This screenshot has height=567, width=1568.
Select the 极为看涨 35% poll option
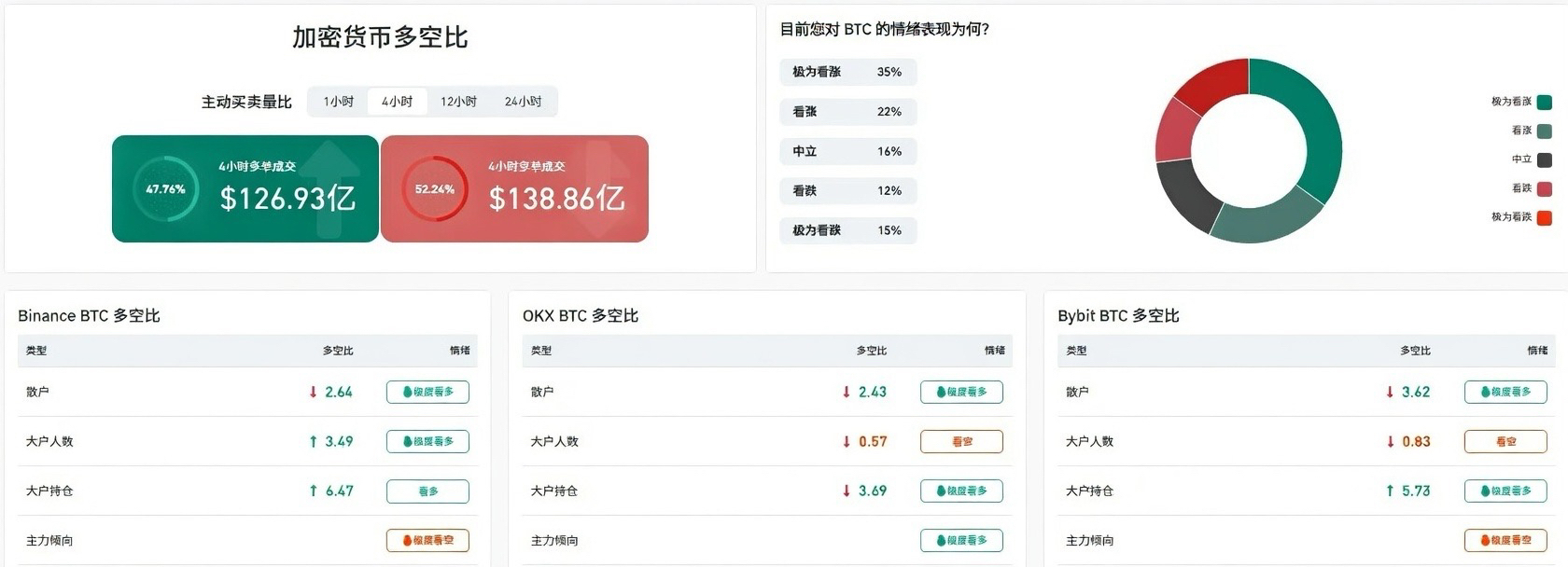tap(847, 72)
